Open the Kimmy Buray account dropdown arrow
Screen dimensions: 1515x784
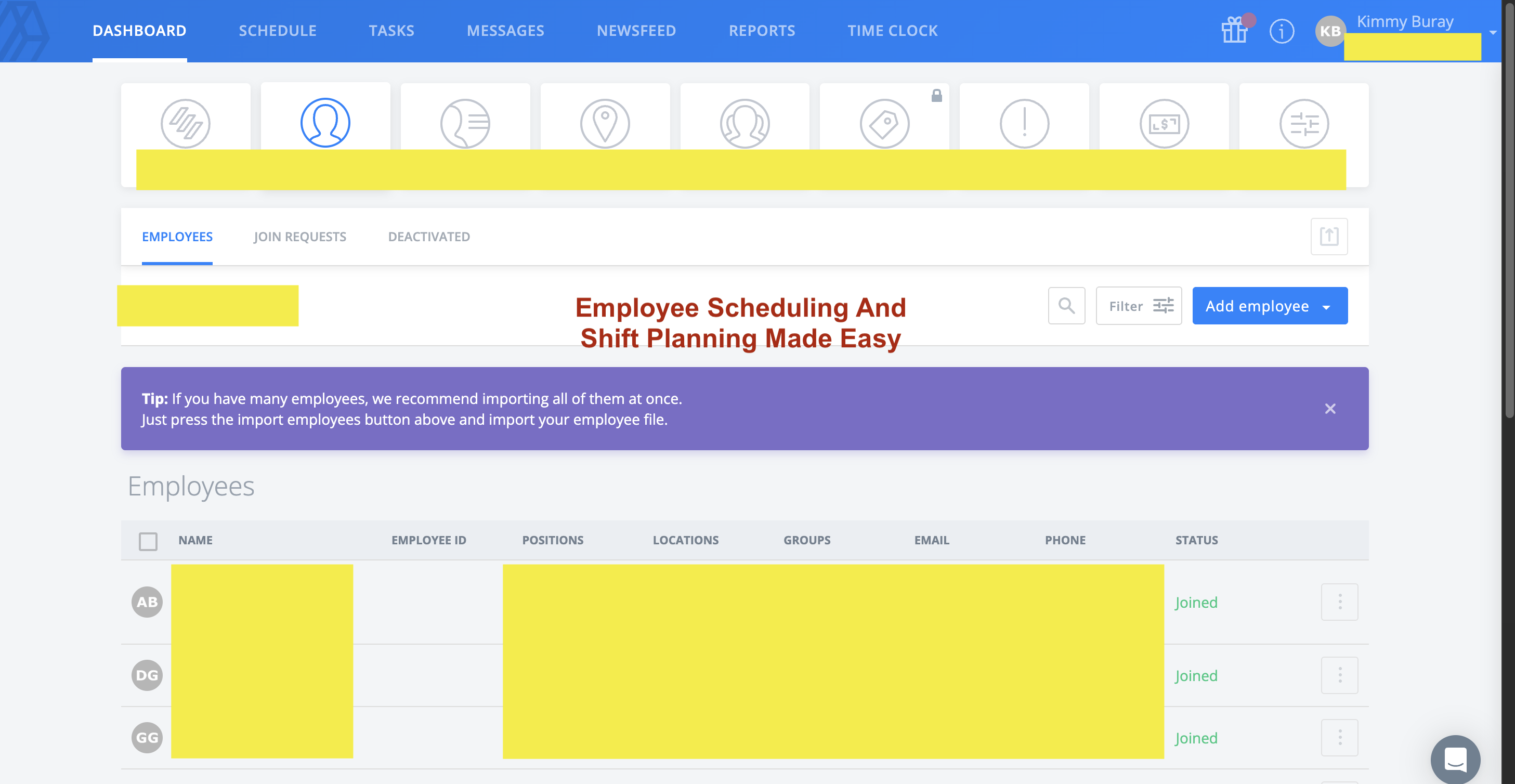coord(1493,32)
